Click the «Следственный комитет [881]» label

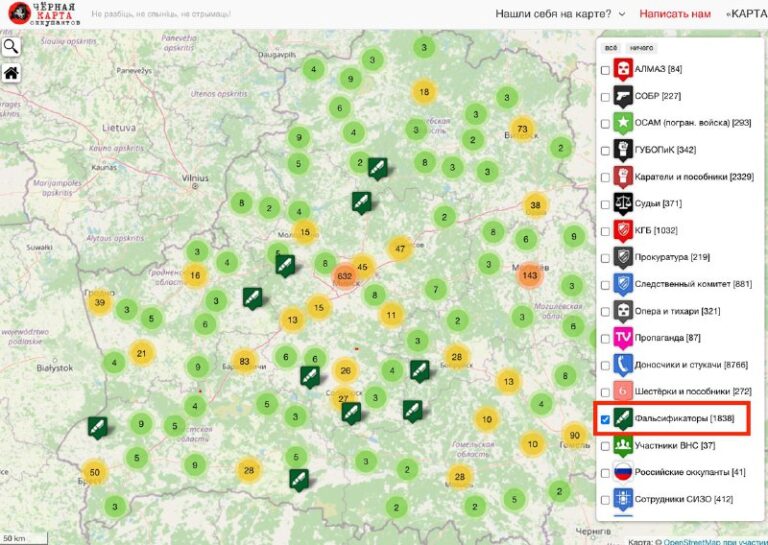click(693, 284)
